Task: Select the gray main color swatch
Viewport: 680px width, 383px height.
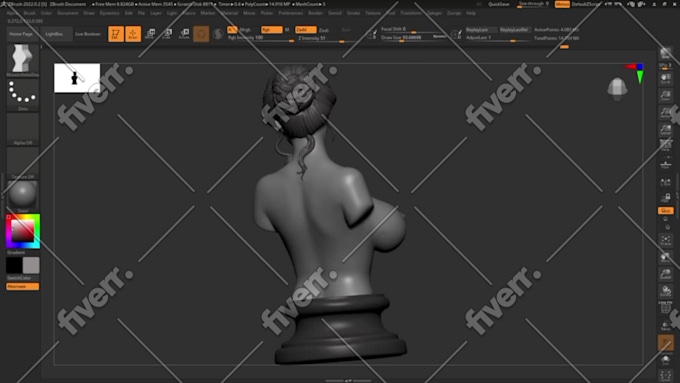Action: [31, 265]
